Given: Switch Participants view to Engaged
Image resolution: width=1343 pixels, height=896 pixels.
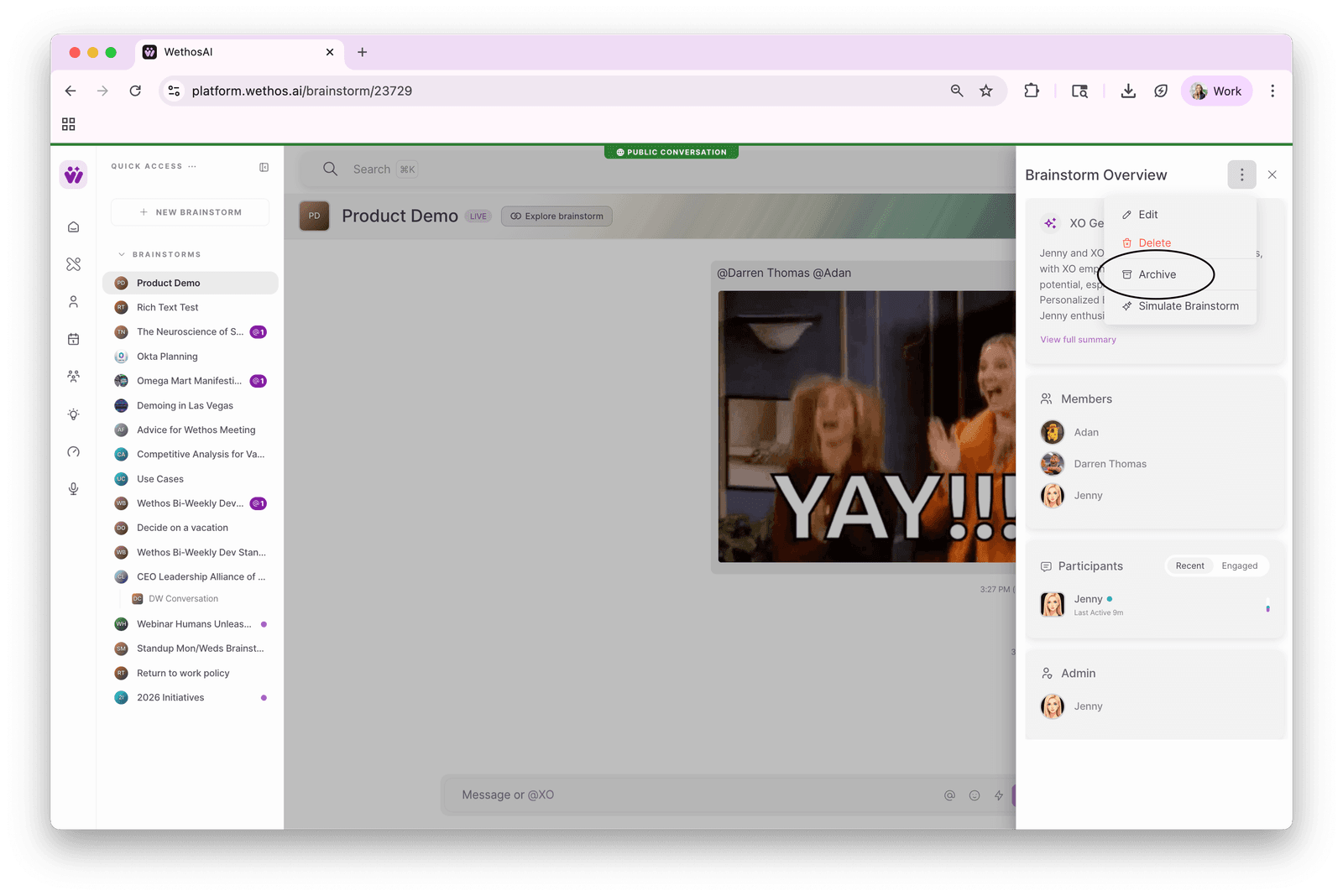Looking at the screenshot, I should coord(1240,566).
